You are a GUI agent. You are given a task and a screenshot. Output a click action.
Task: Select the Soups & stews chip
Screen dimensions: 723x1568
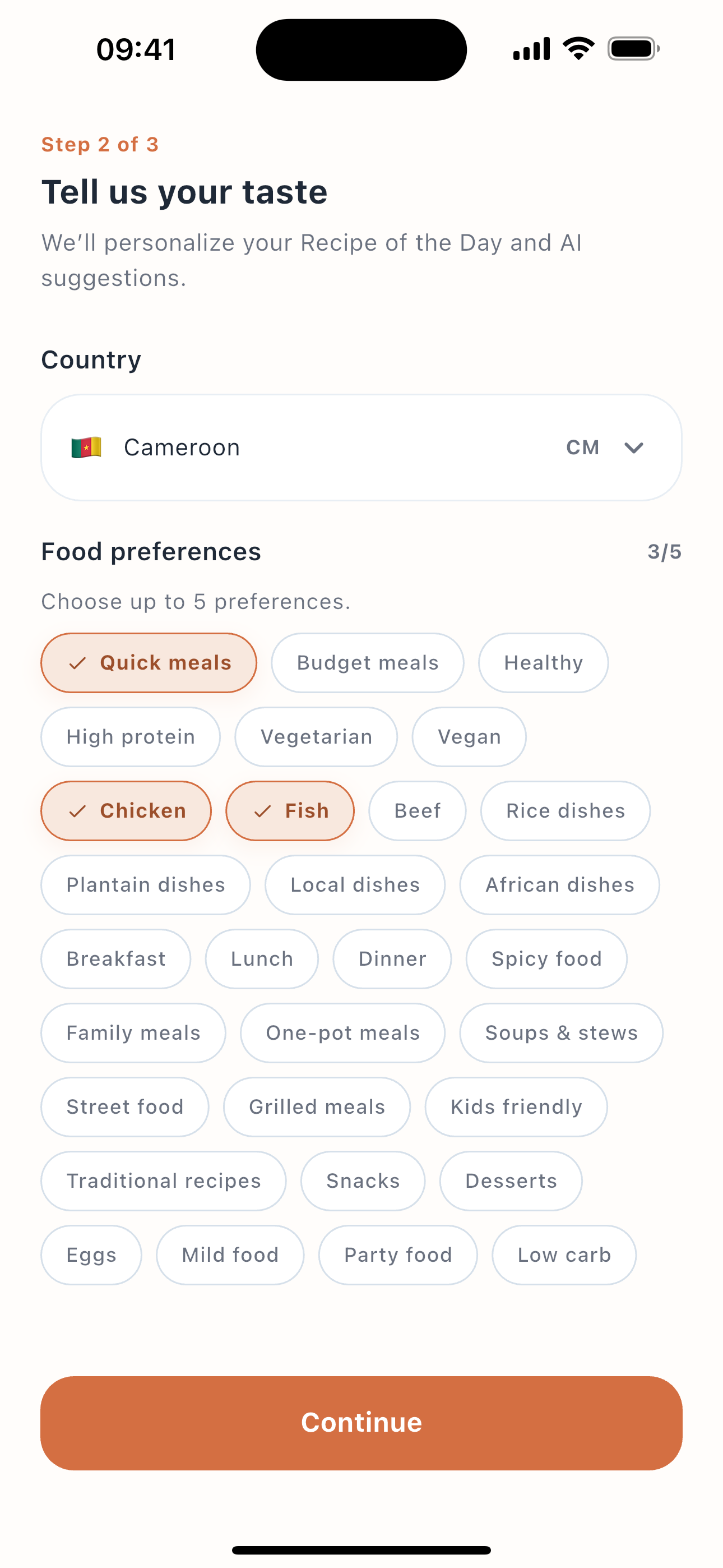(560, 1033)
